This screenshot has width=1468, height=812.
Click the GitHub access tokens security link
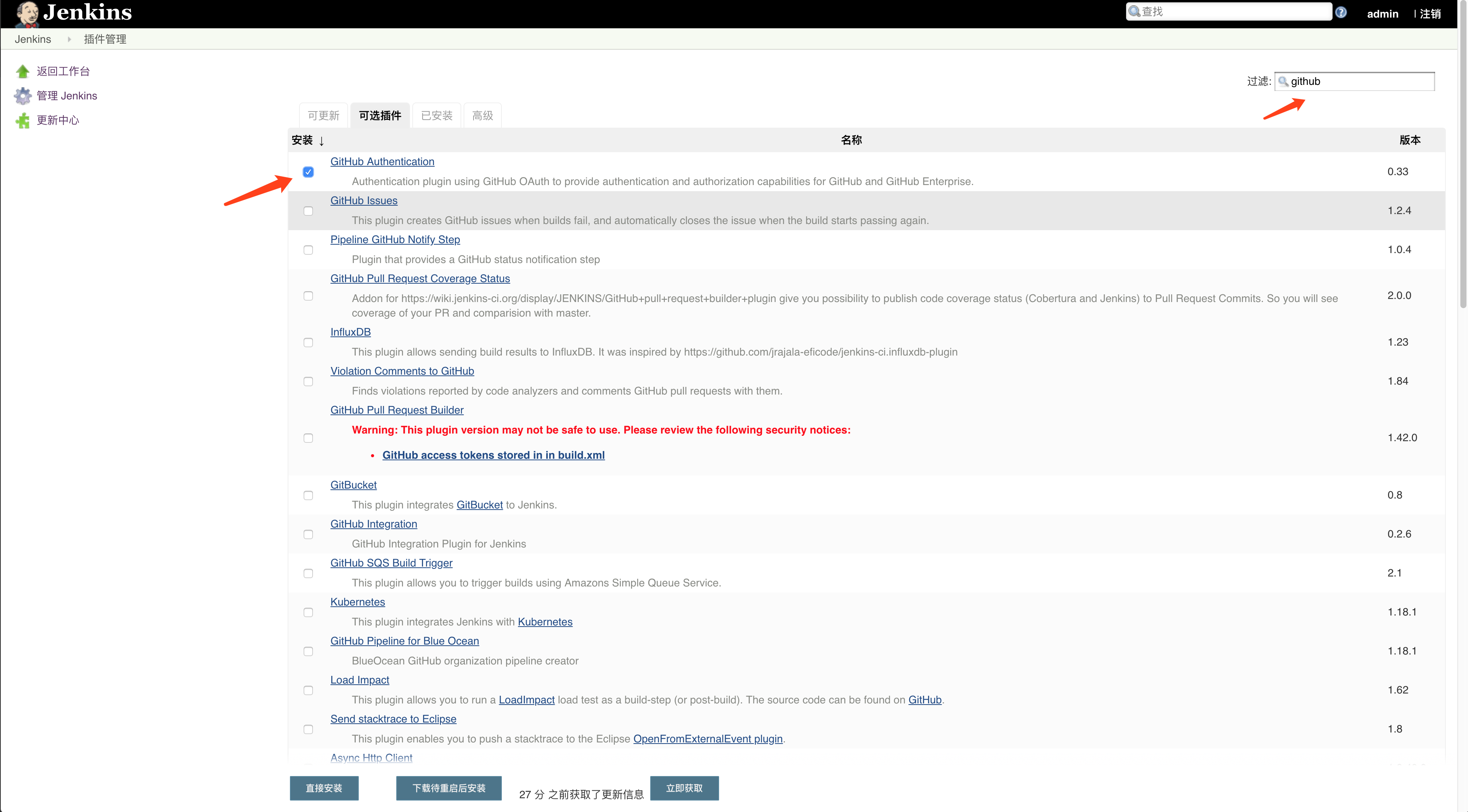493,454
